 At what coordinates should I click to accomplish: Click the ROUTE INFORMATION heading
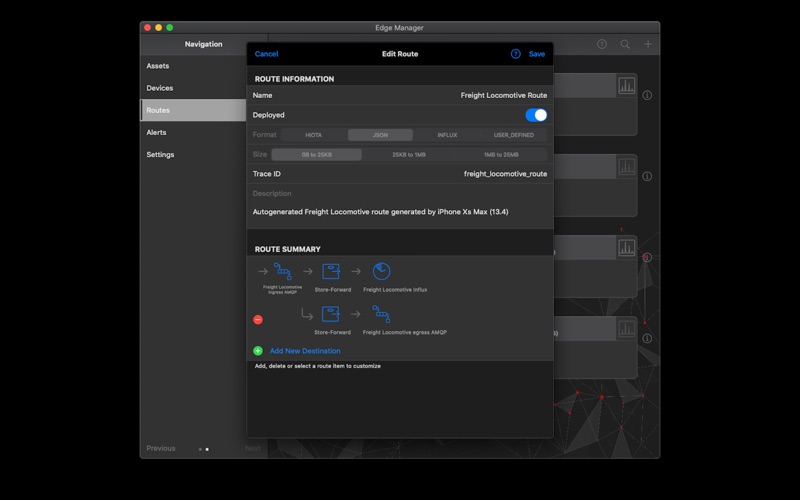click(x=294, y=79)
